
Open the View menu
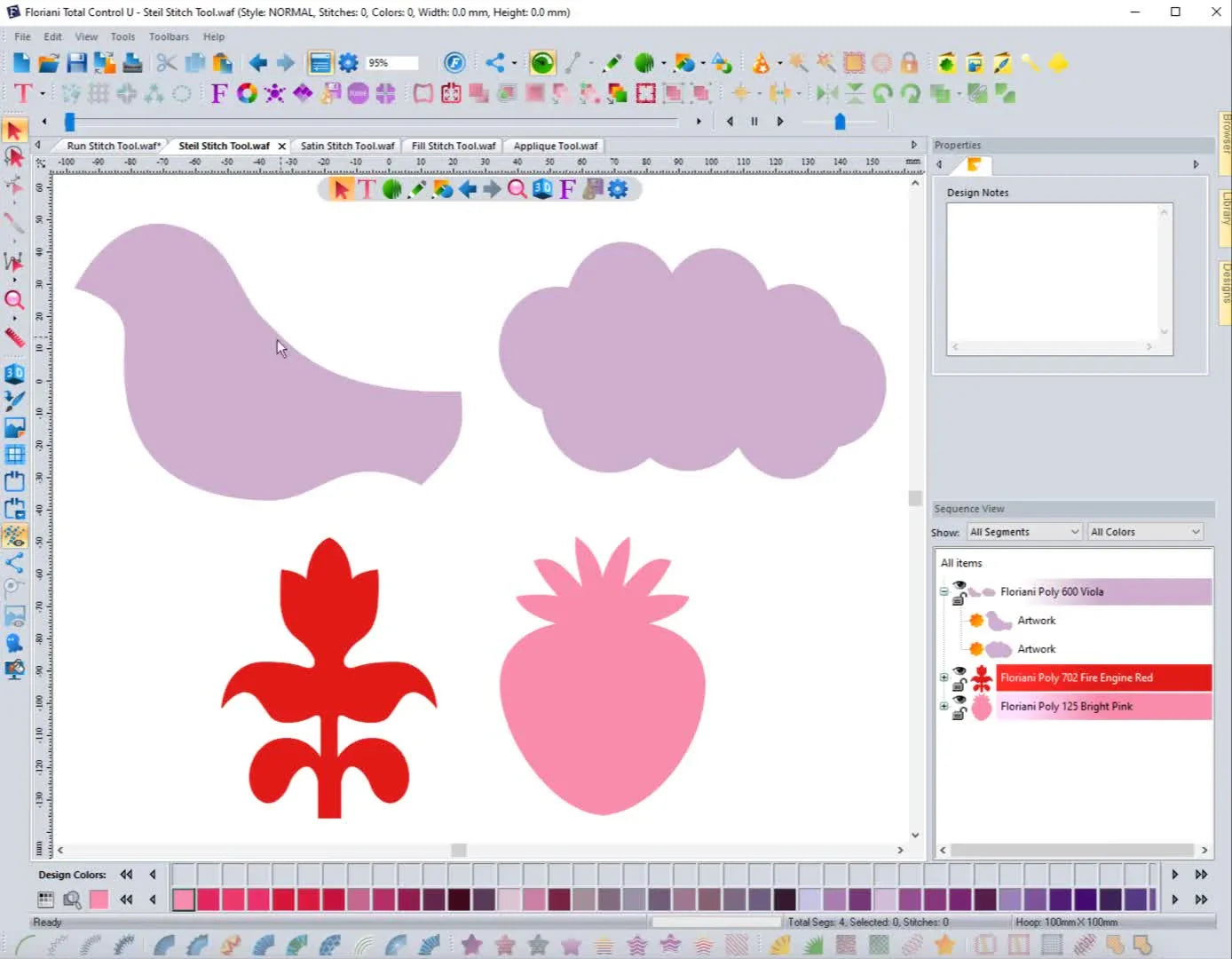[86, 36]
